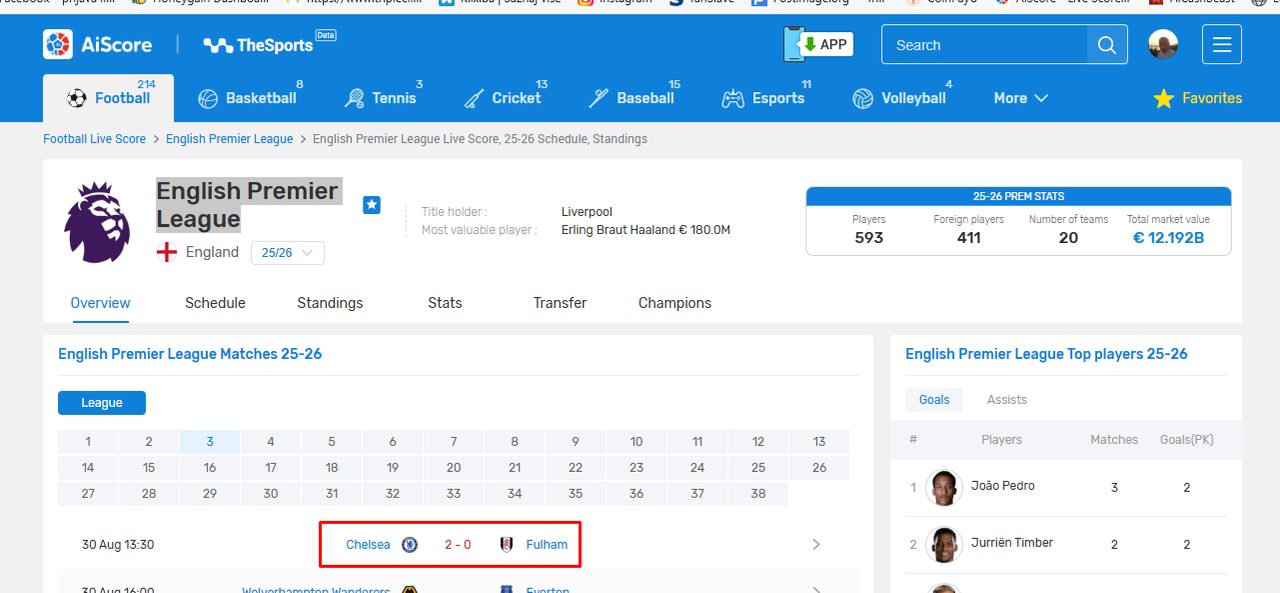Click the 30 Aug 13:30 match time
This screenshot has height=593, width=1280.
click(118, 544)
